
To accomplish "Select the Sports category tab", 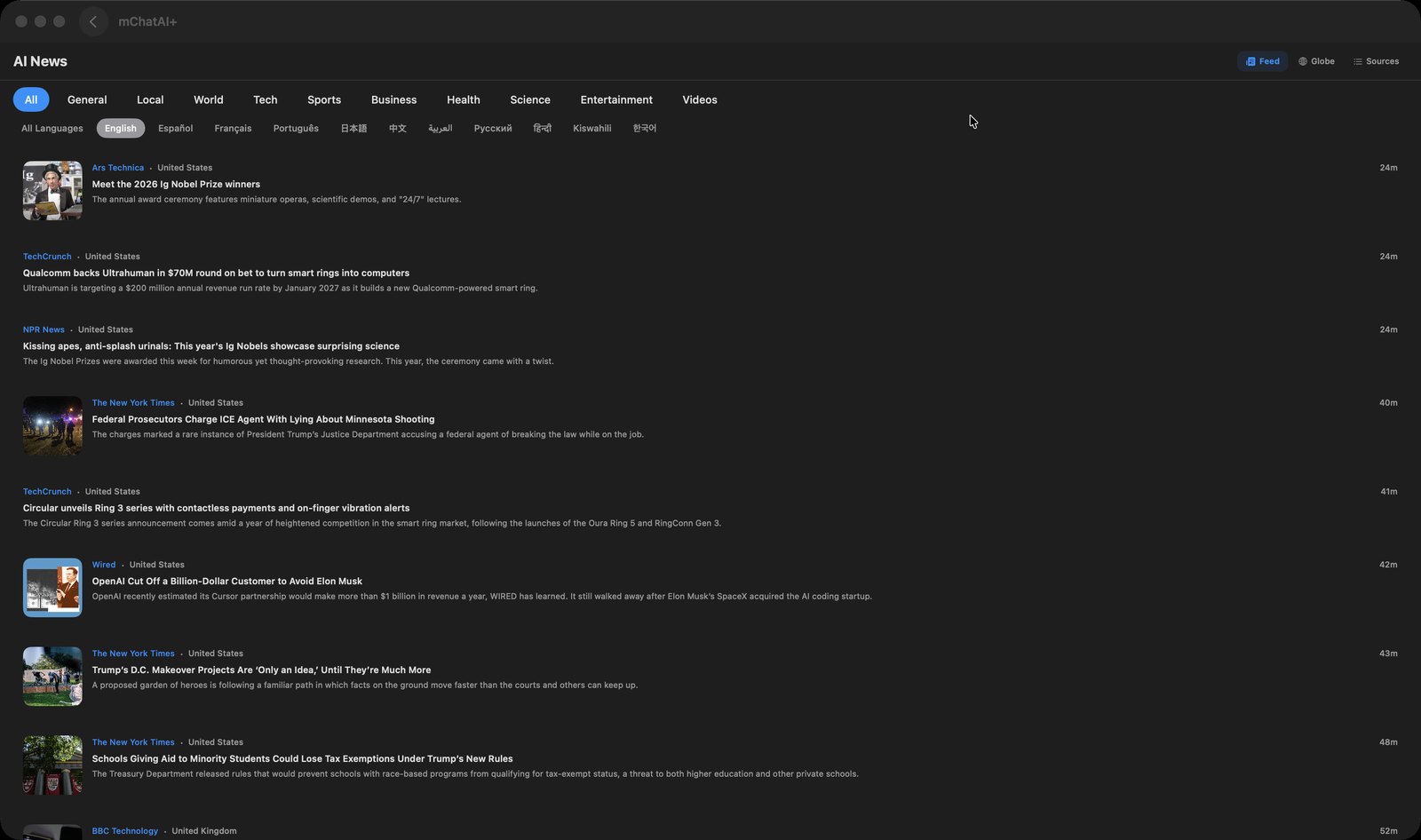I will click(324, 99).
